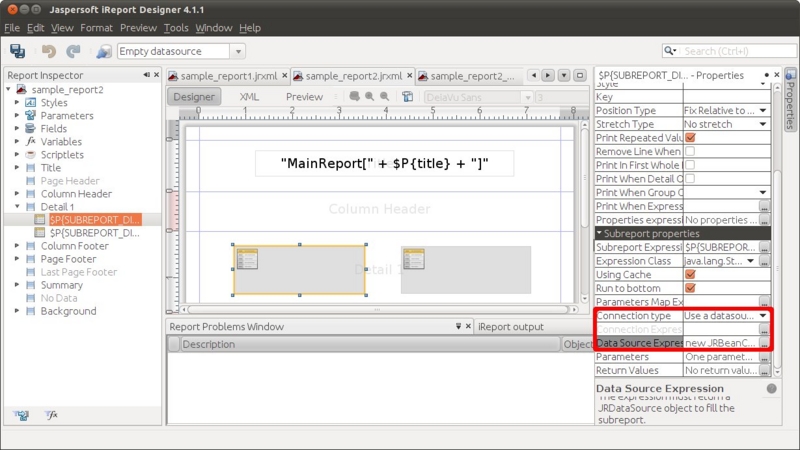Collapse the sample_report2 root node
Viewport: 800px width, 450px height.
pos(8,89)
